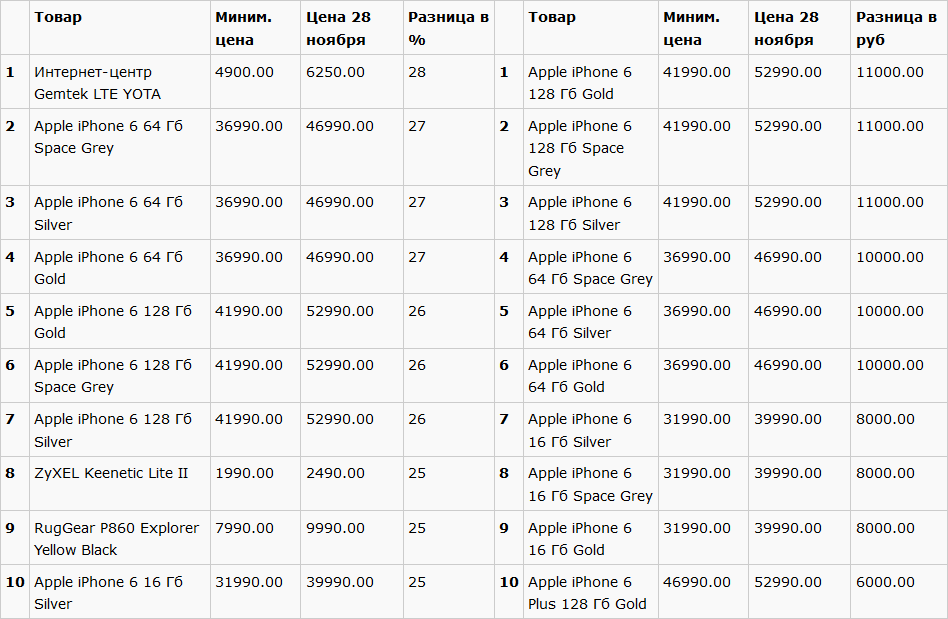Select the 9990.00 price cell
948x619 pixels.
click(x=336, y=528)
